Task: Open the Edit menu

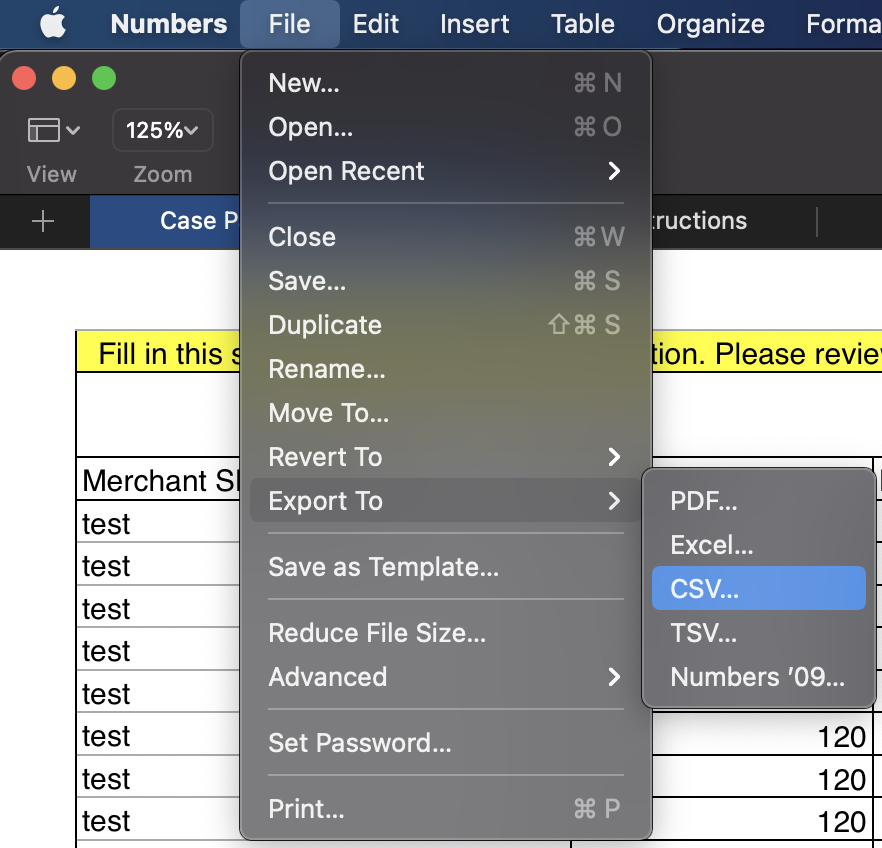Action: (x=376, y=24)
